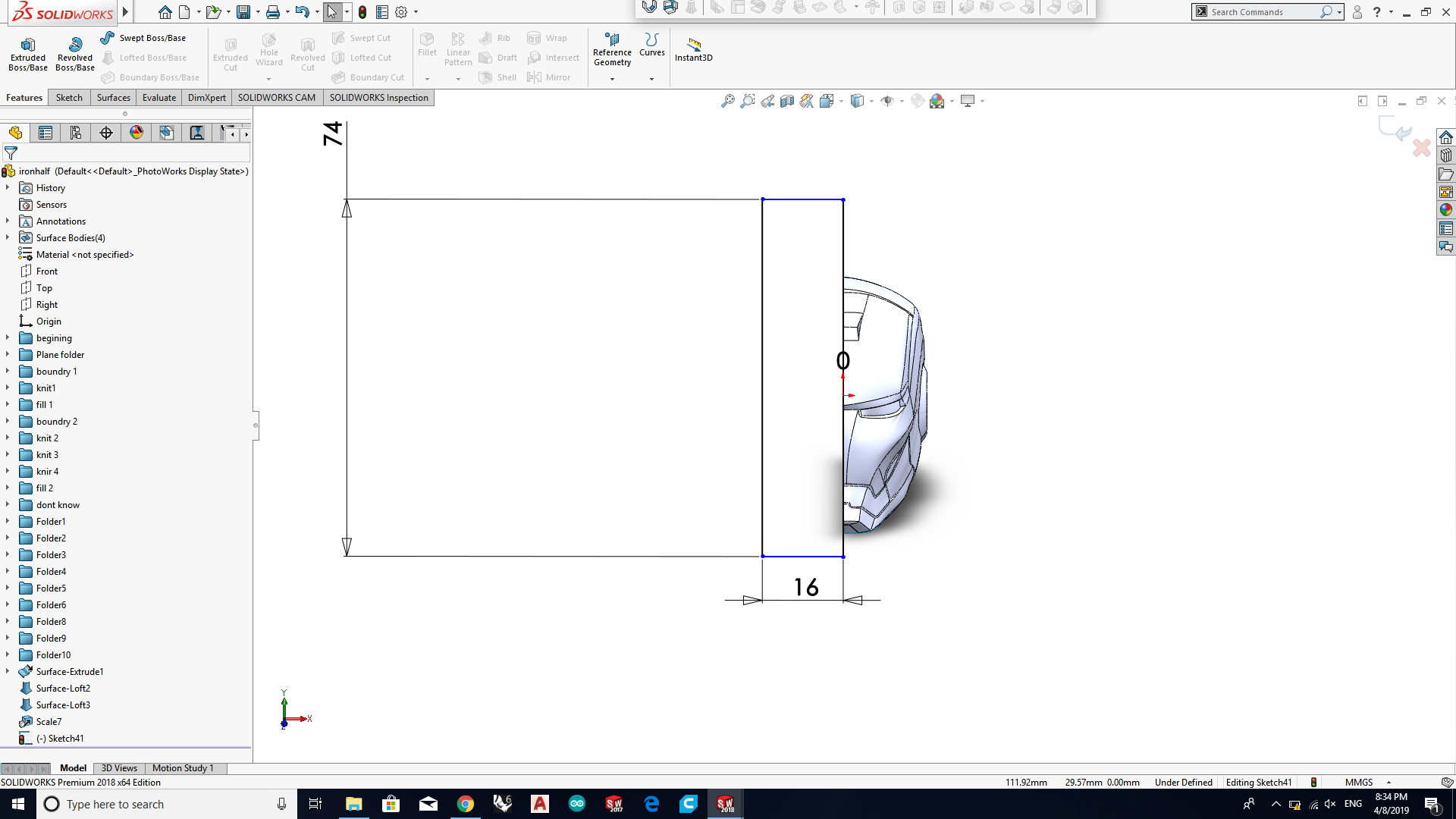Confirm sketch with the exit sketch corner icon
Screen dimensions: 1456x819
pos(1394,128)
